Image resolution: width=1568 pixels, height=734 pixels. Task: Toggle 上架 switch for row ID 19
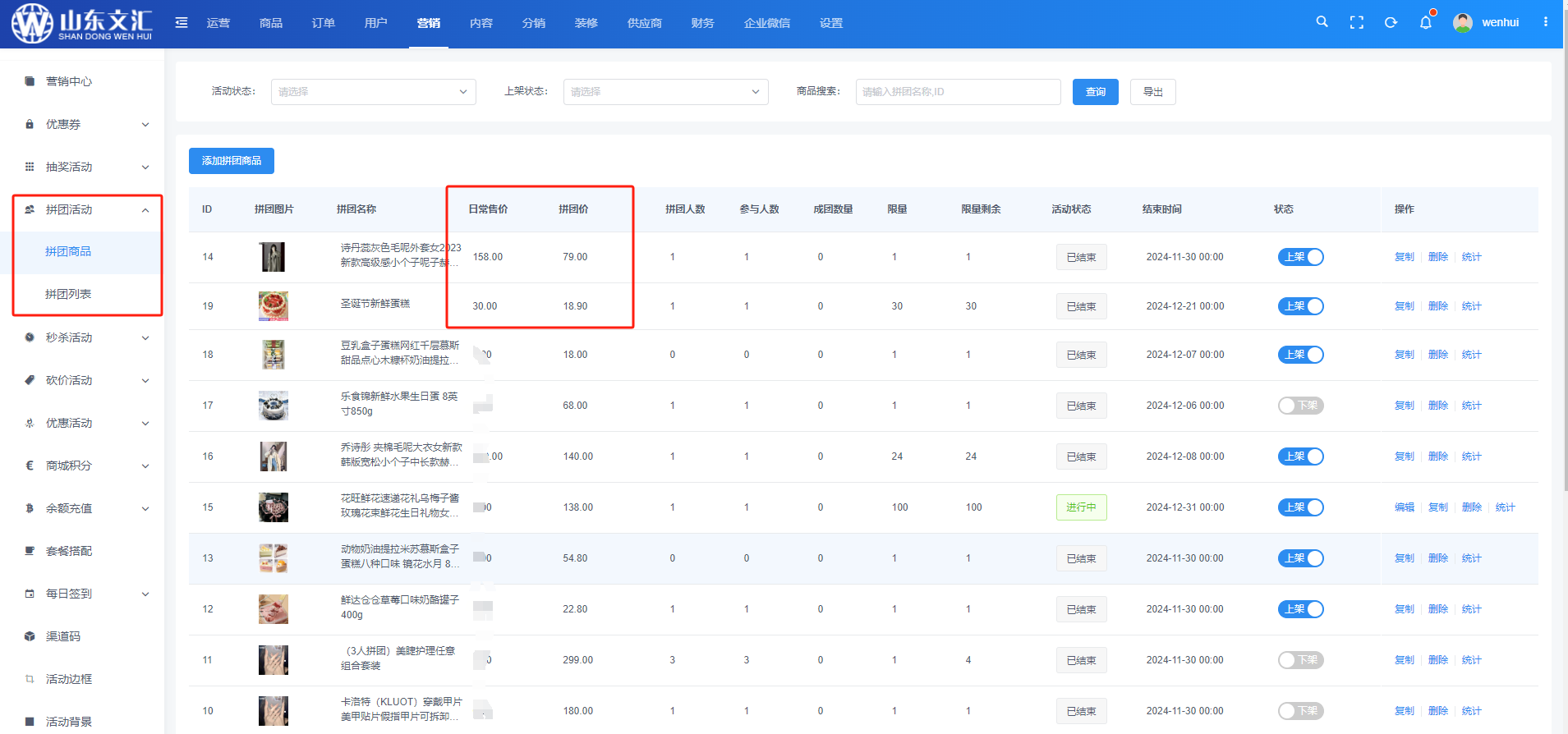coord(1300,306)
